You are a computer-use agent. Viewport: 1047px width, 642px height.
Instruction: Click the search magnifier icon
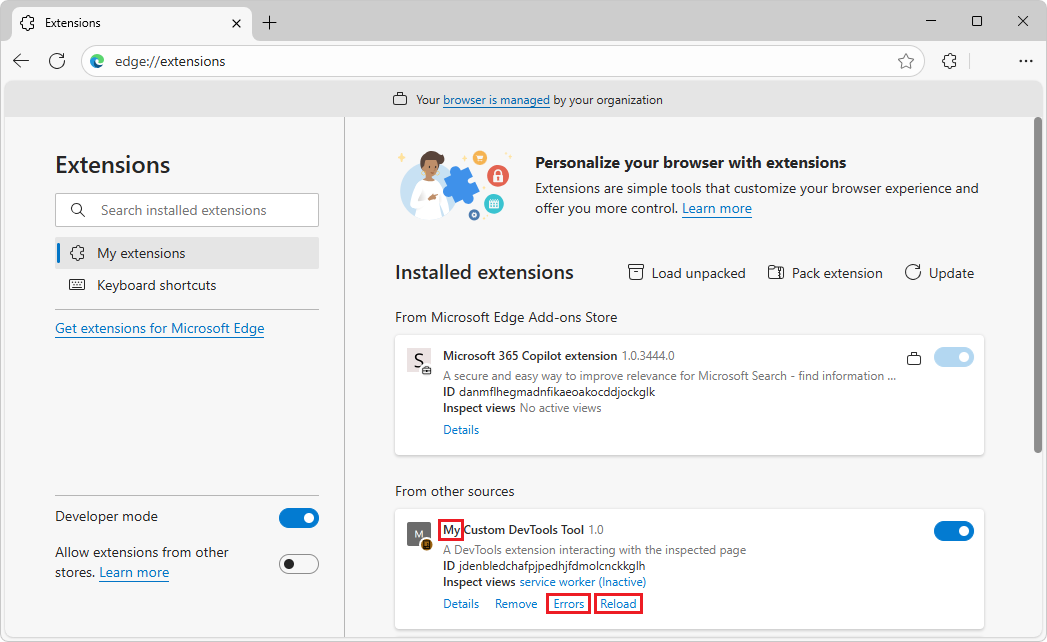[x=78, y=210]
